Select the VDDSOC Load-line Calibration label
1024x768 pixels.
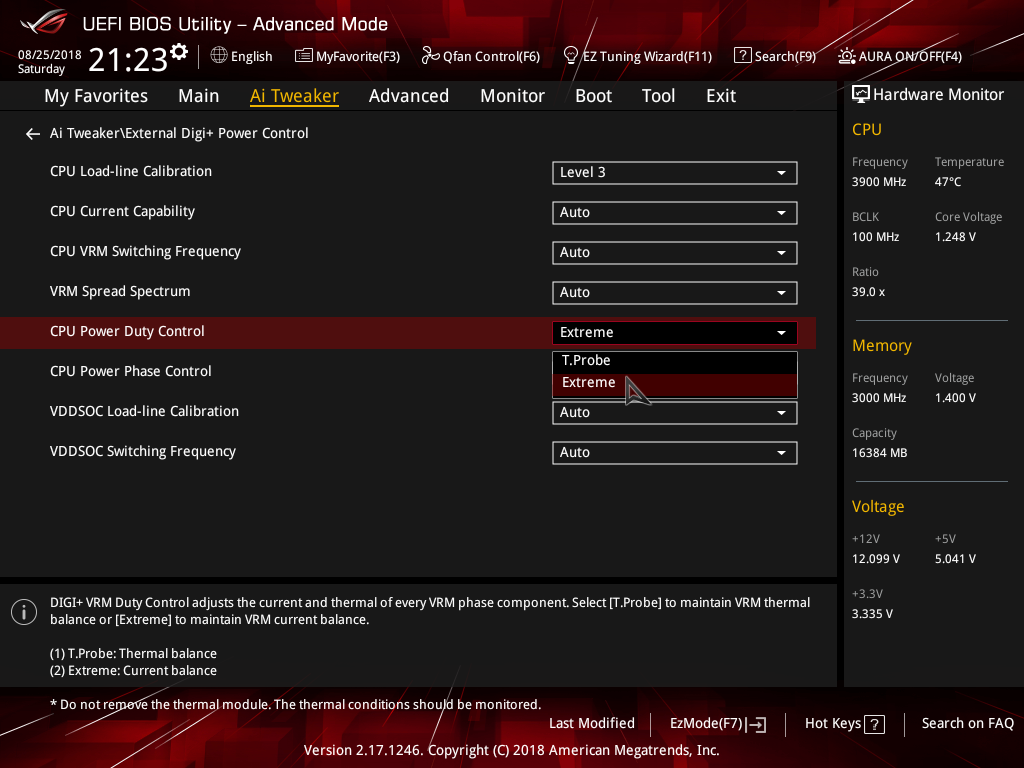click(x=144, y=411)
